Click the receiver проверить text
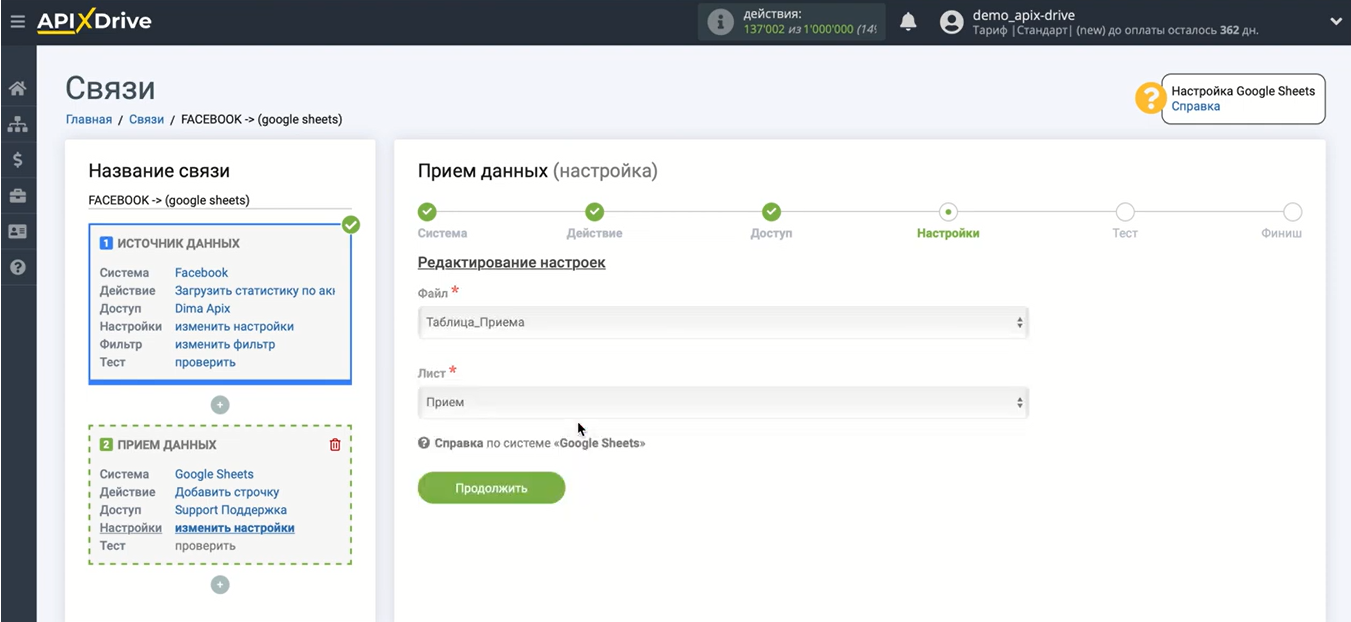This screenshot has width=1351, height=622. (205, 546)
